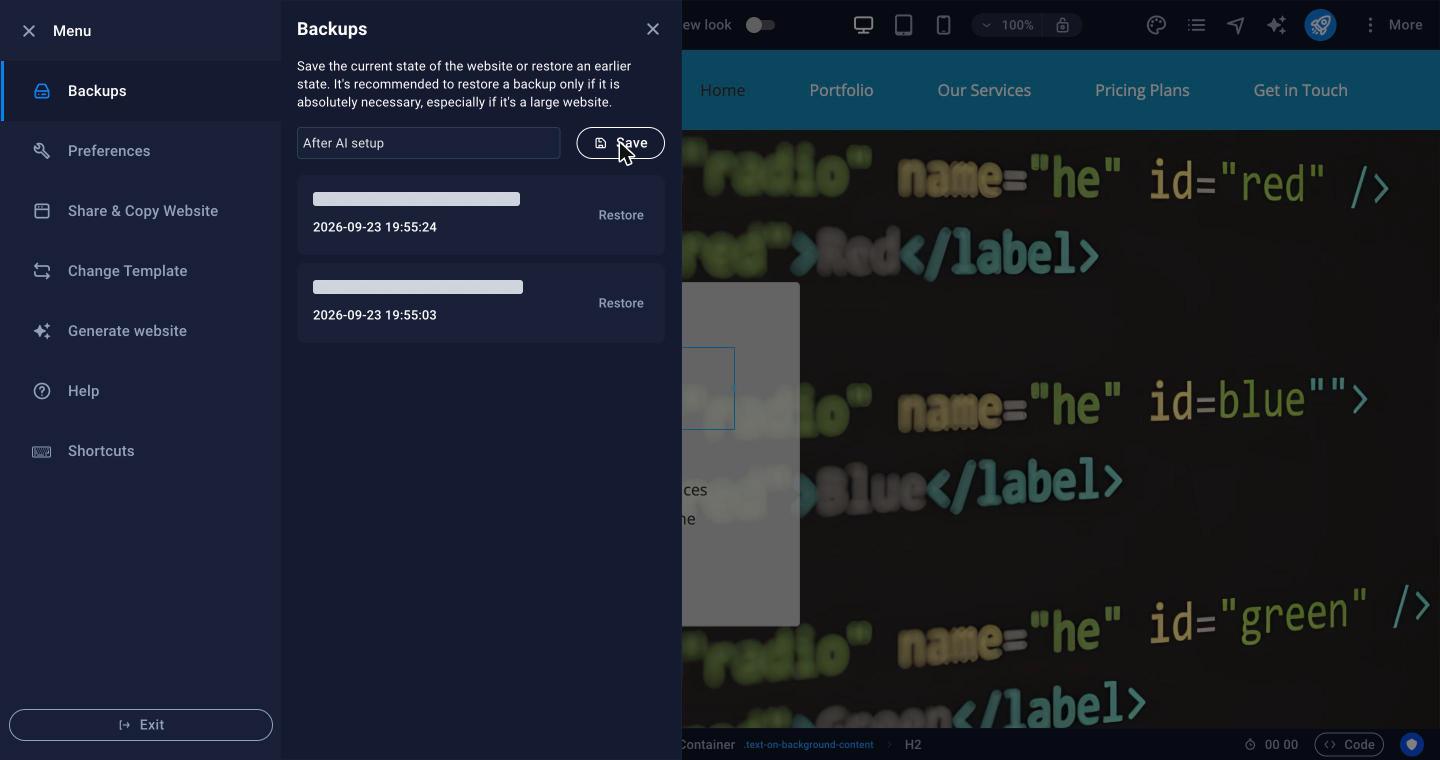
Task: Click the Preferences wrench icon
Action: (x=42, y=151)
